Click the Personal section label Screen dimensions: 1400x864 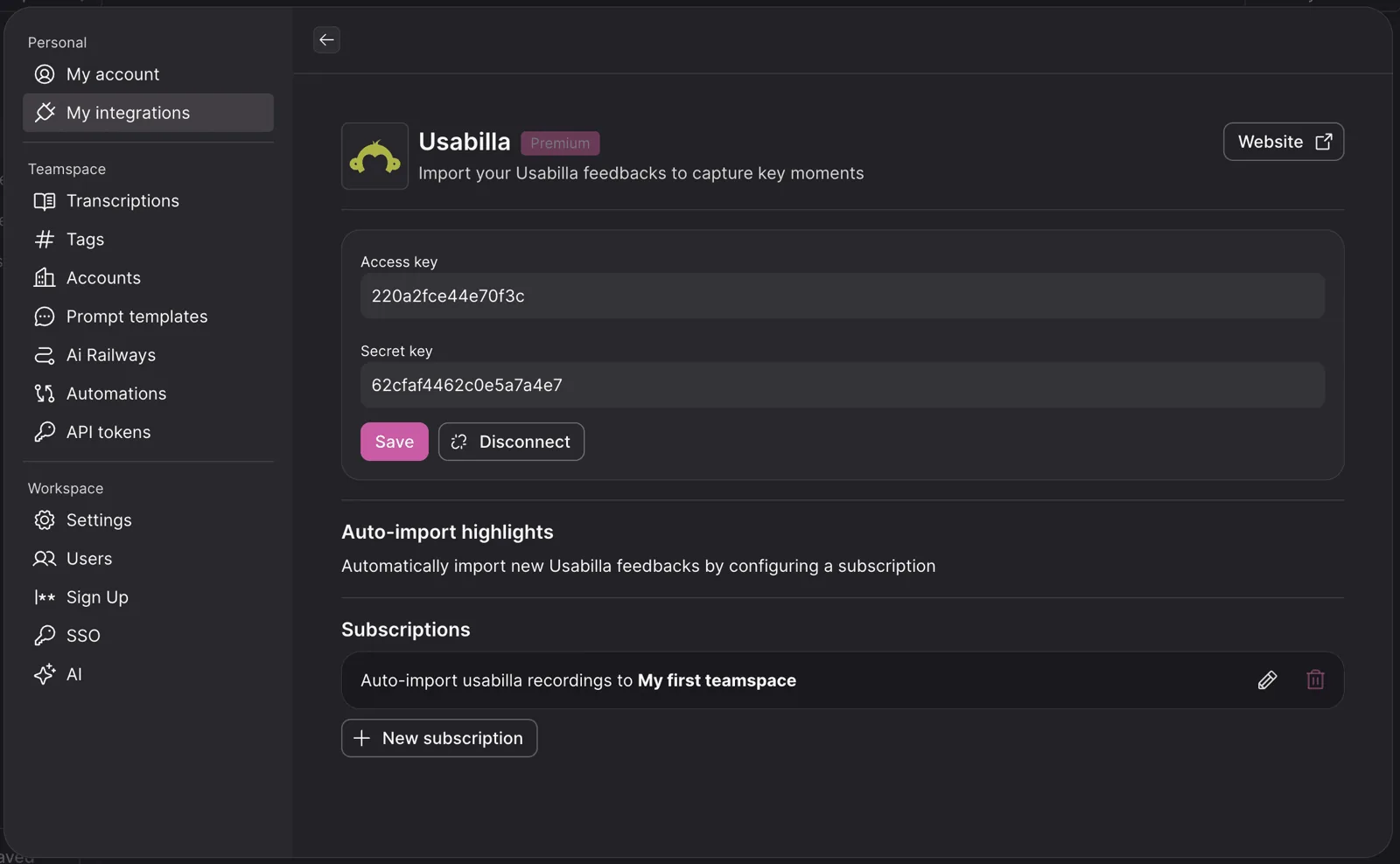pos(57,42)
